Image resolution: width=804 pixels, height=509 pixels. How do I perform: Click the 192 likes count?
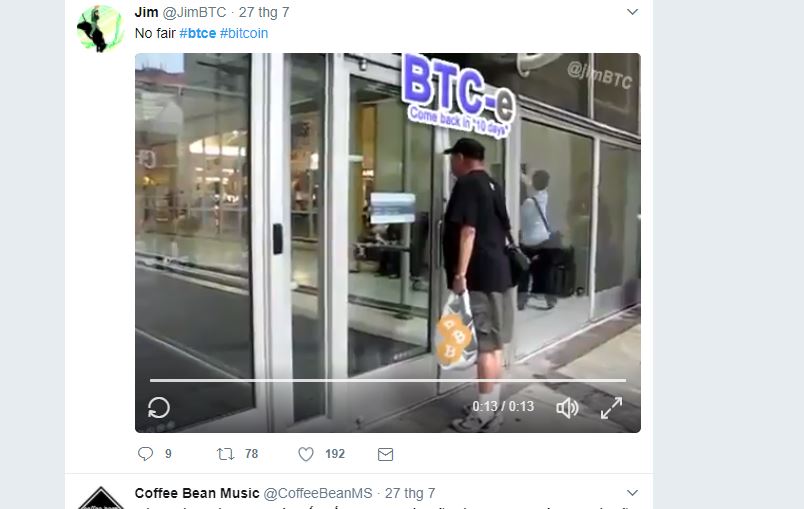pyautogui.click(x=335, y=454)
